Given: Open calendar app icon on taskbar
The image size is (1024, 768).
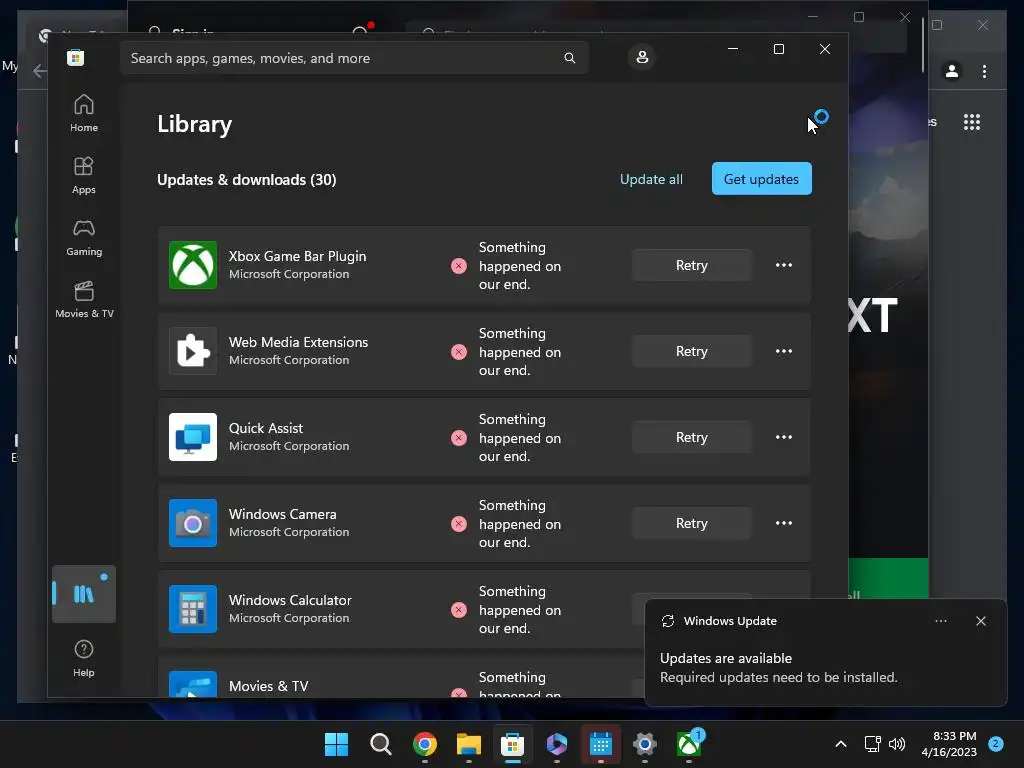Looking at the screenshot, I should coord(601,744).
